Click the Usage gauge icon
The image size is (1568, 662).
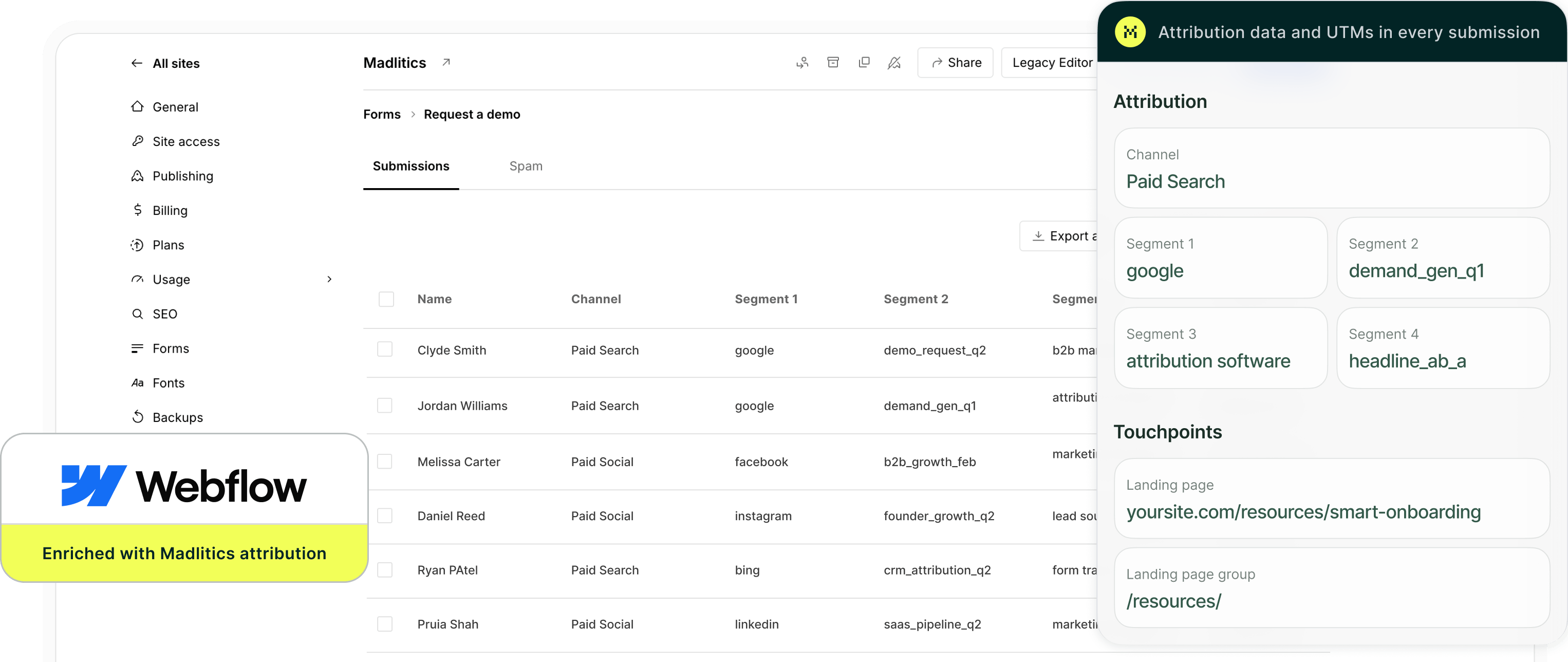point(138,280)
